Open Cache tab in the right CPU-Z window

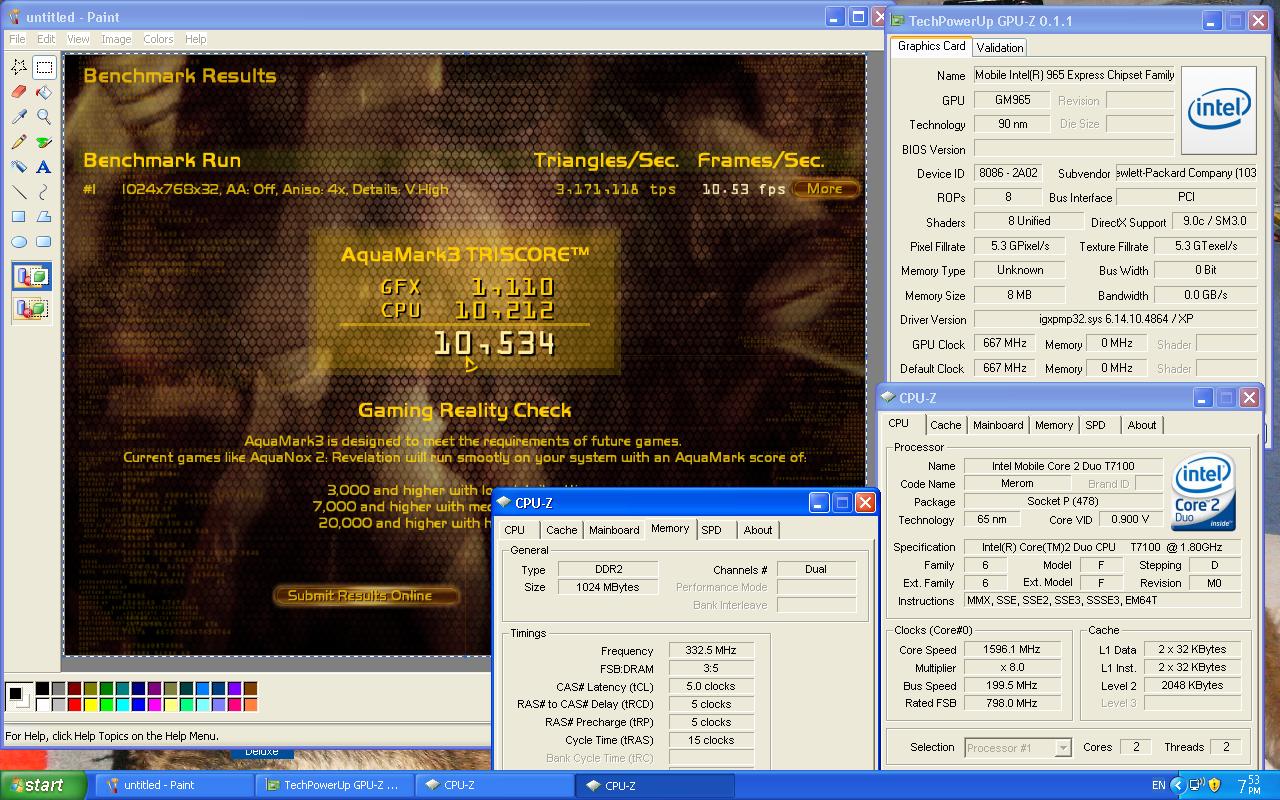(945, 425)
